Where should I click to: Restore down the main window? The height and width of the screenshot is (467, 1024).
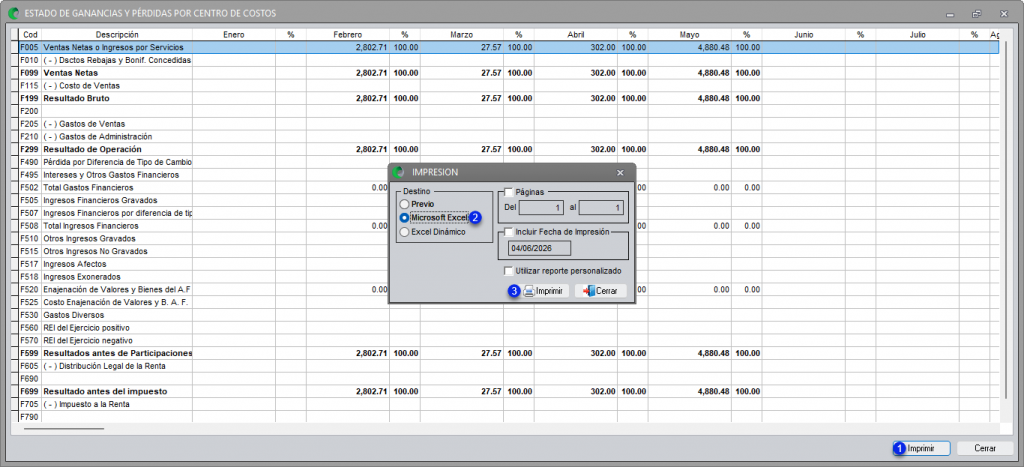click(x=977, y=13)
